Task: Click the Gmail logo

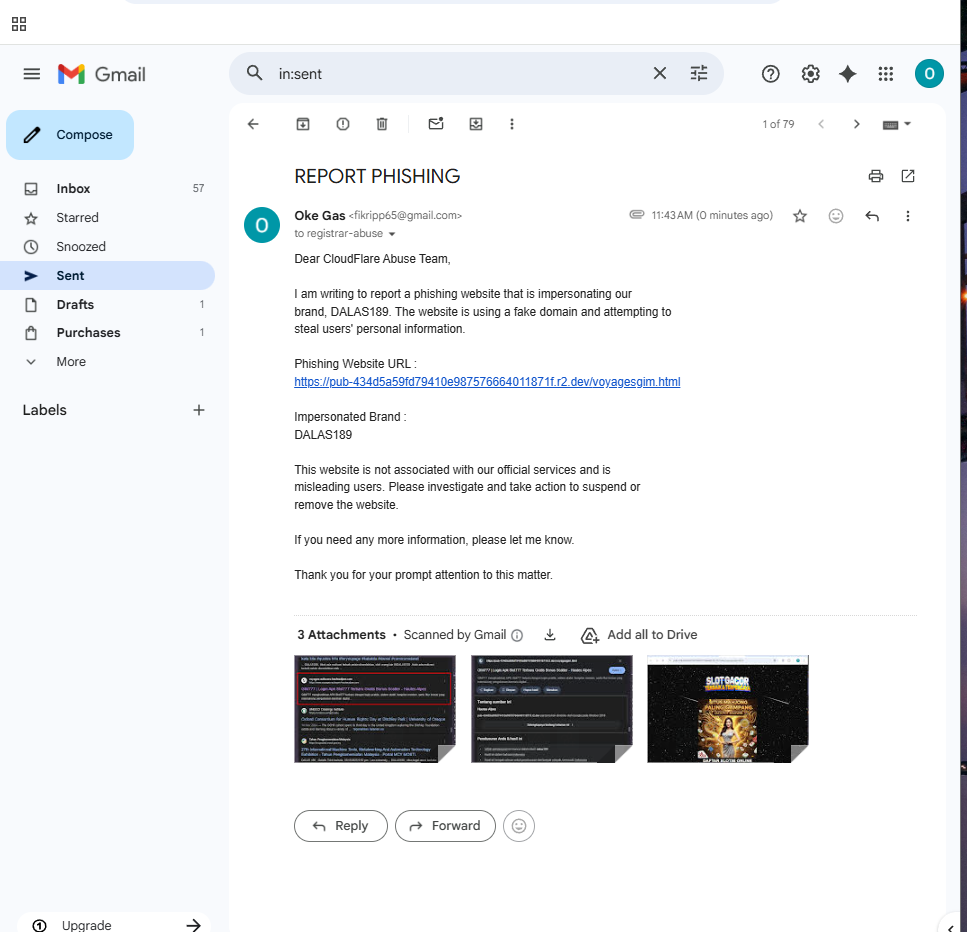Action: 102,74
